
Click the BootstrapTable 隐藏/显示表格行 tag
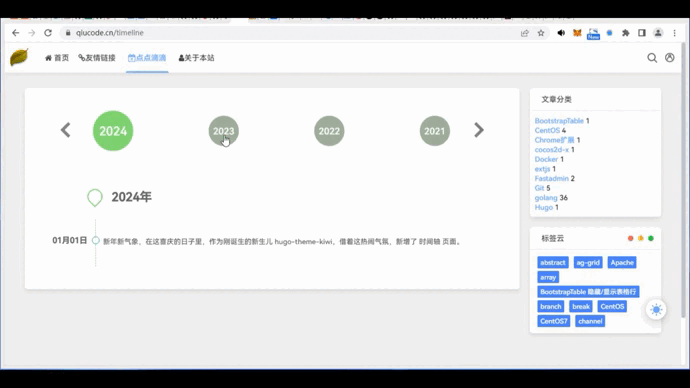click(x=588, y=292)
